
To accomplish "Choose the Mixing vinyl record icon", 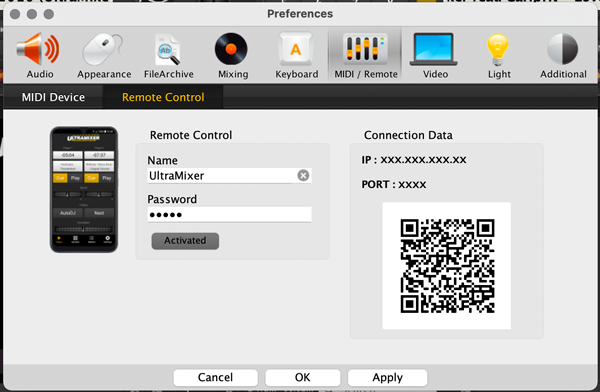I will [231, 49].
